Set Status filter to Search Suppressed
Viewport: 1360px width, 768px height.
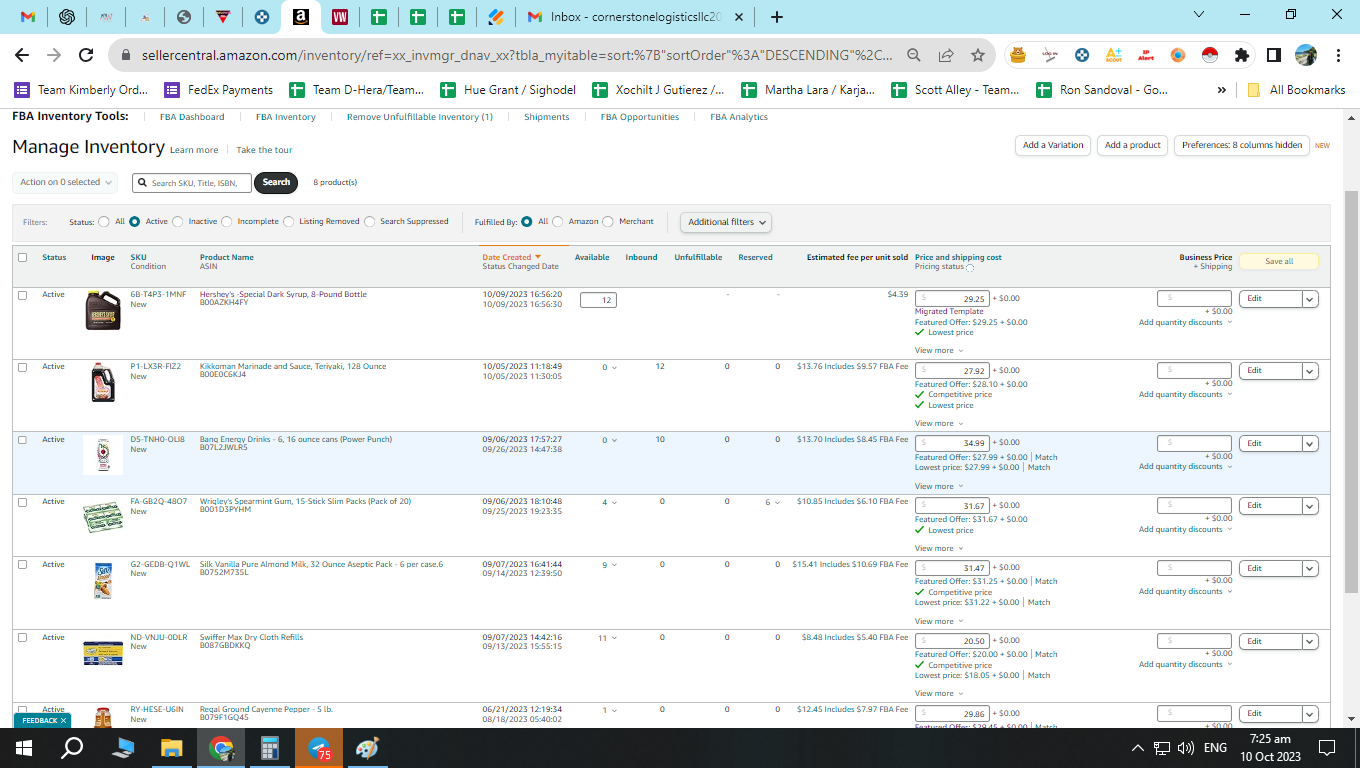tap(369, 222)
